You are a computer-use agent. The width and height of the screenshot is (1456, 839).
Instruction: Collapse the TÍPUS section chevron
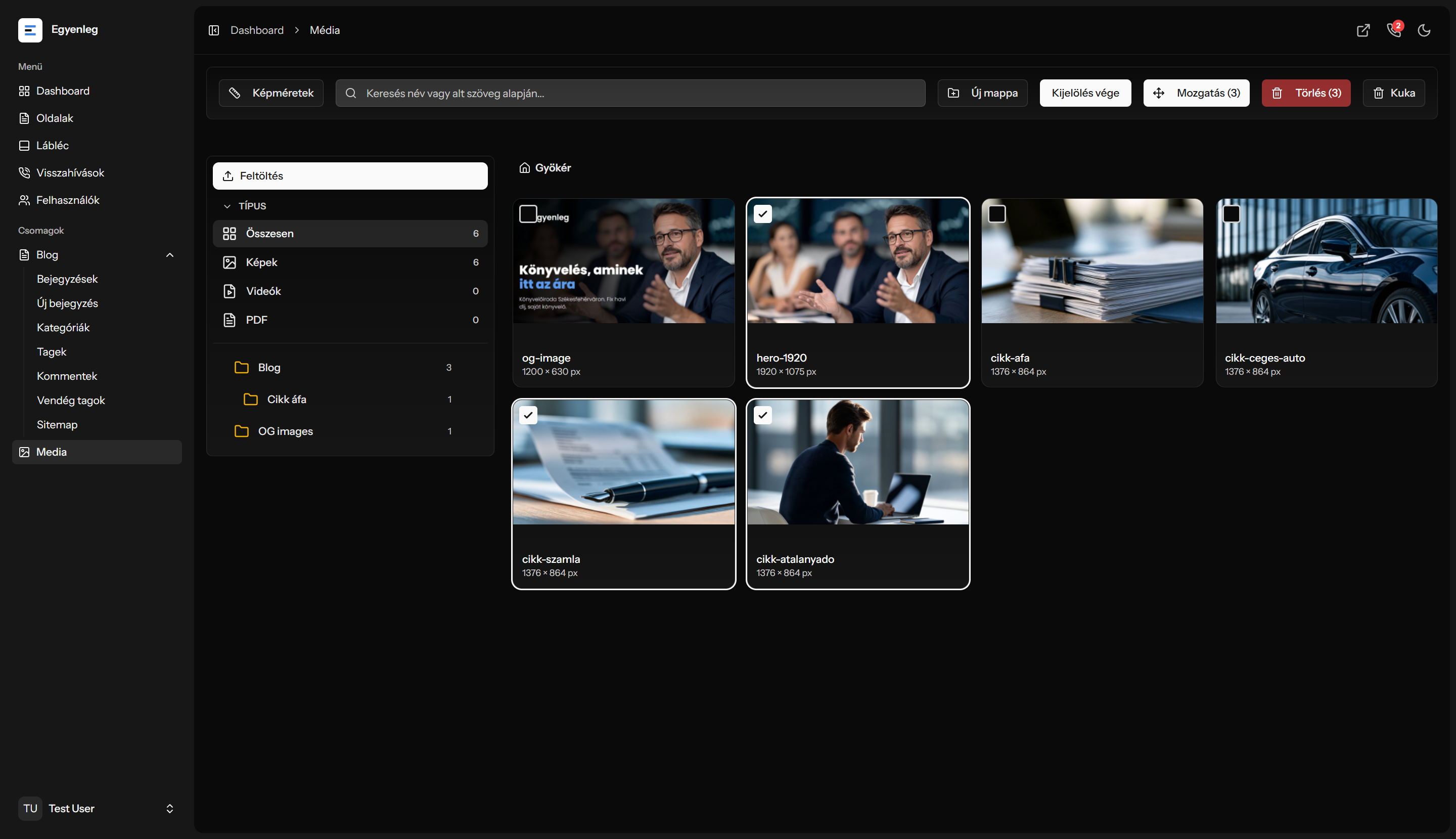(x=227, y=206)
